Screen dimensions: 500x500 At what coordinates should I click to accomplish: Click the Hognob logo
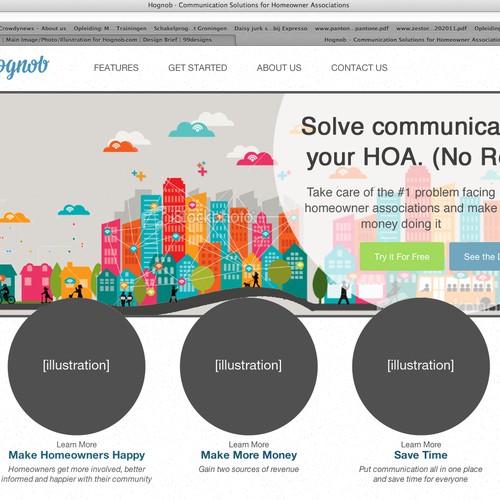click(x=24, y=68)
